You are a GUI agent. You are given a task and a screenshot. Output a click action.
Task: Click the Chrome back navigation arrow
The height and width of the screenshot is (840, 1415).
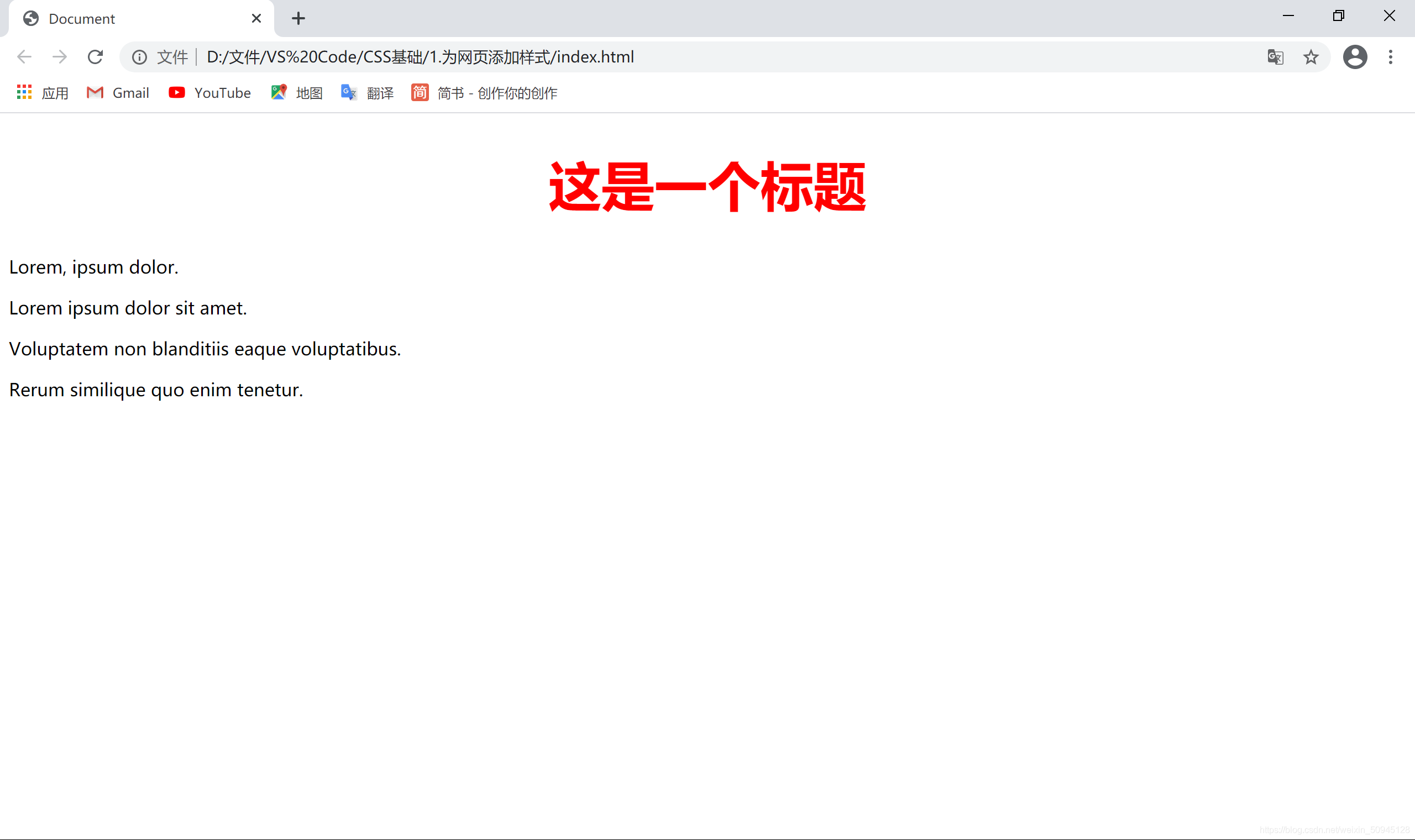pyautogui.click(x=24, y=57)
